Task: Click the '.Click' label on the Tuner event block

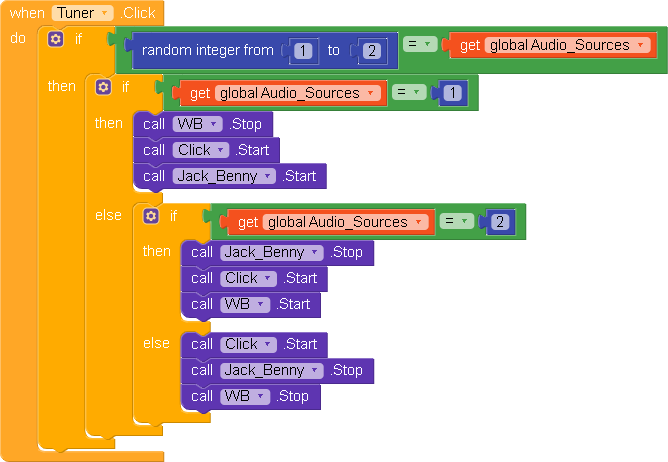Action: point(138,13)
